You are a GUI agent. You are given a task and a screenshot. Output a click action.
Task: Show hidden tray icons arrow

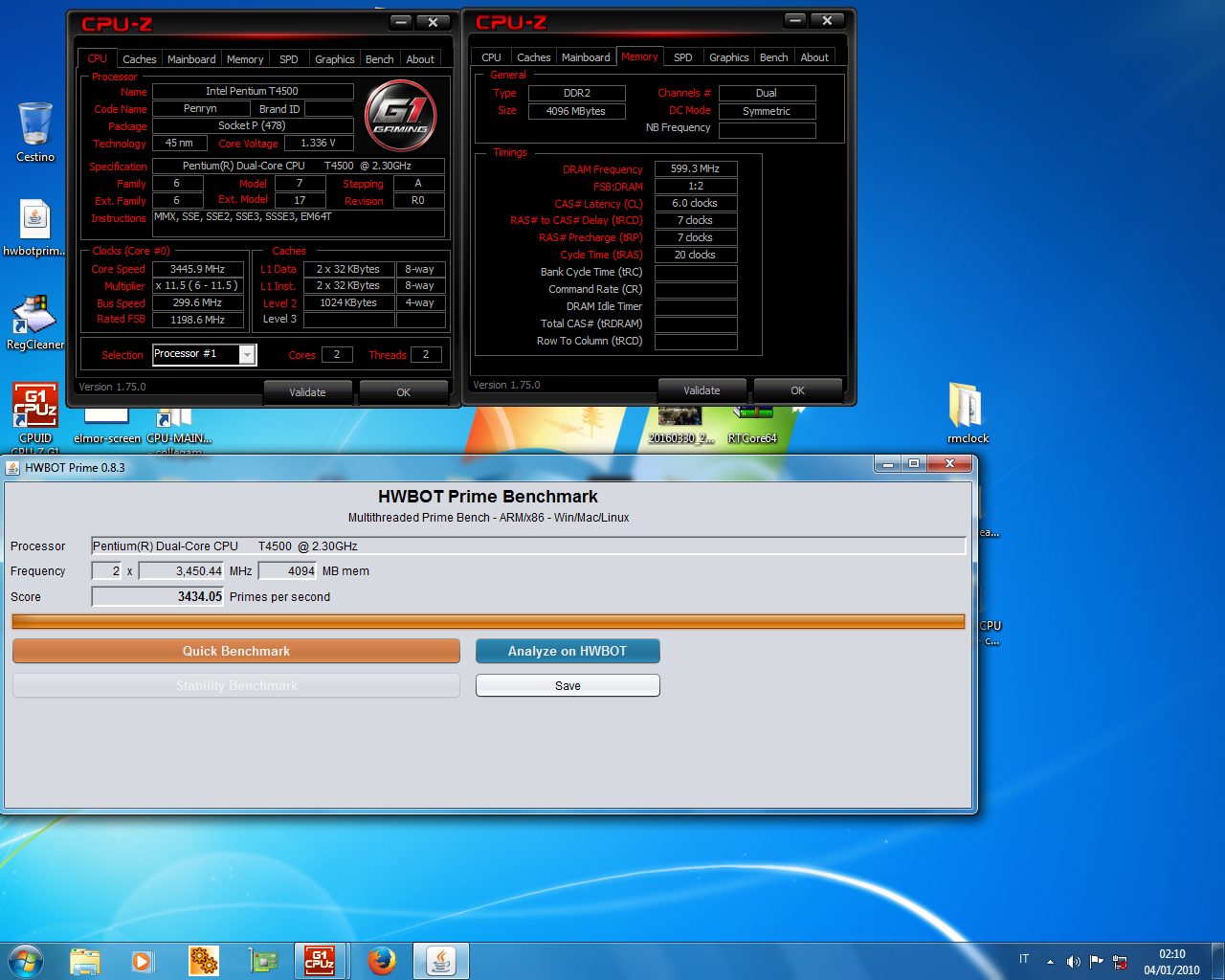pyautogui.click(x=1050, y=962)
